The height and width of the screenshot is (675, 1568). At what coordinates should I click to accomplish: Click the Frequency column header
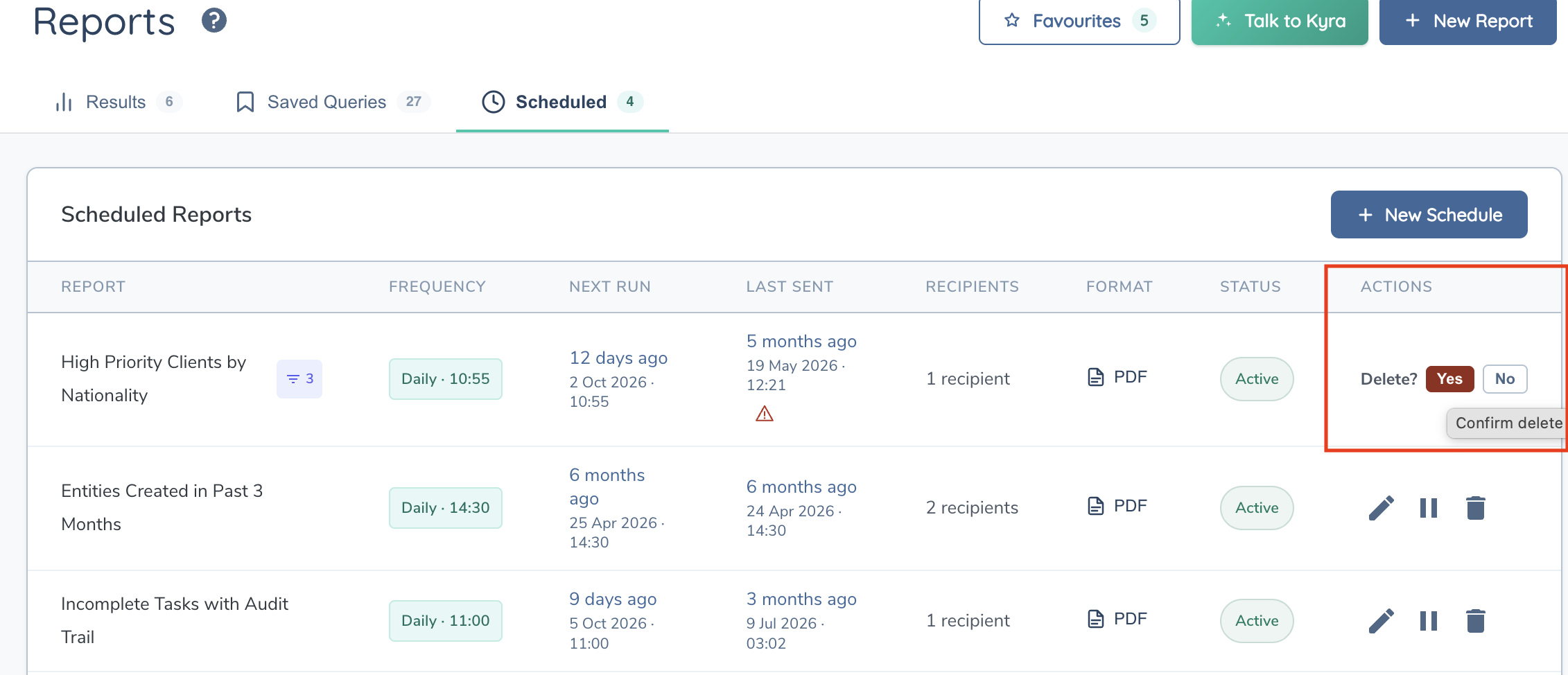coord(437,287)
